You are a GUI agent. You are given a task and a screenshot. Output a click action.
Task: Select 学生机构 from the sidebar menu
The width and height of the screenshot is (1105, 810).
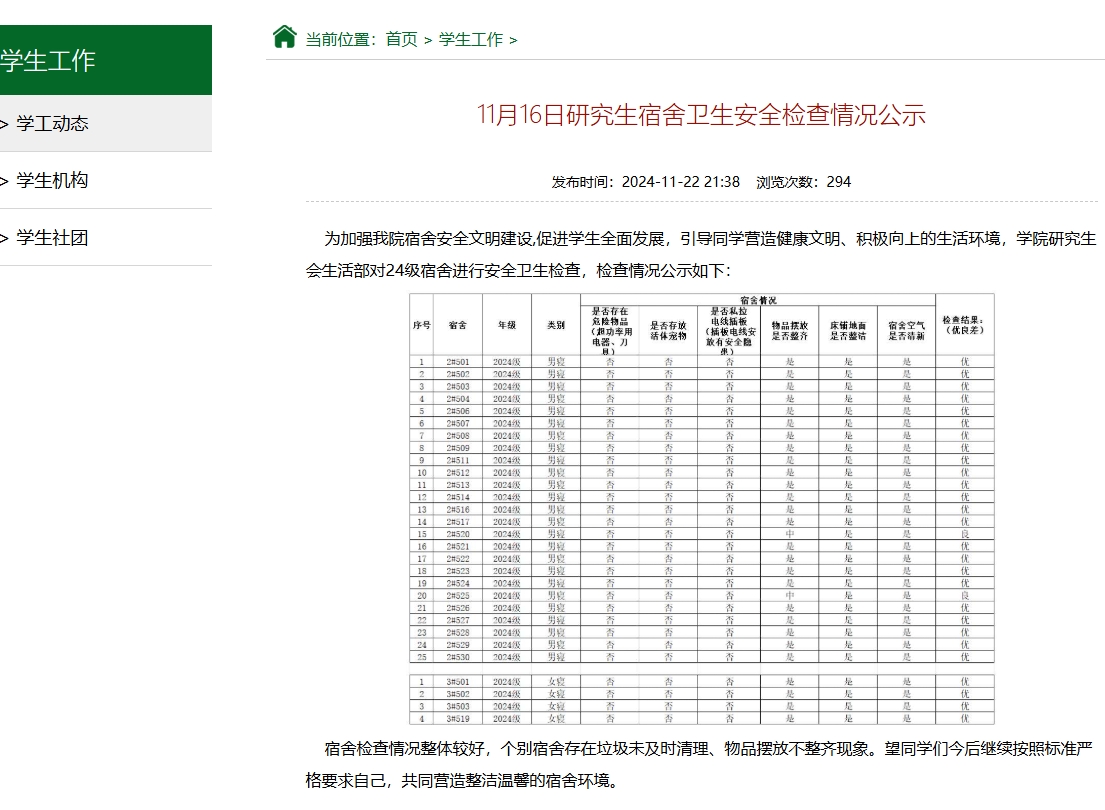click(x=52, y=180)
